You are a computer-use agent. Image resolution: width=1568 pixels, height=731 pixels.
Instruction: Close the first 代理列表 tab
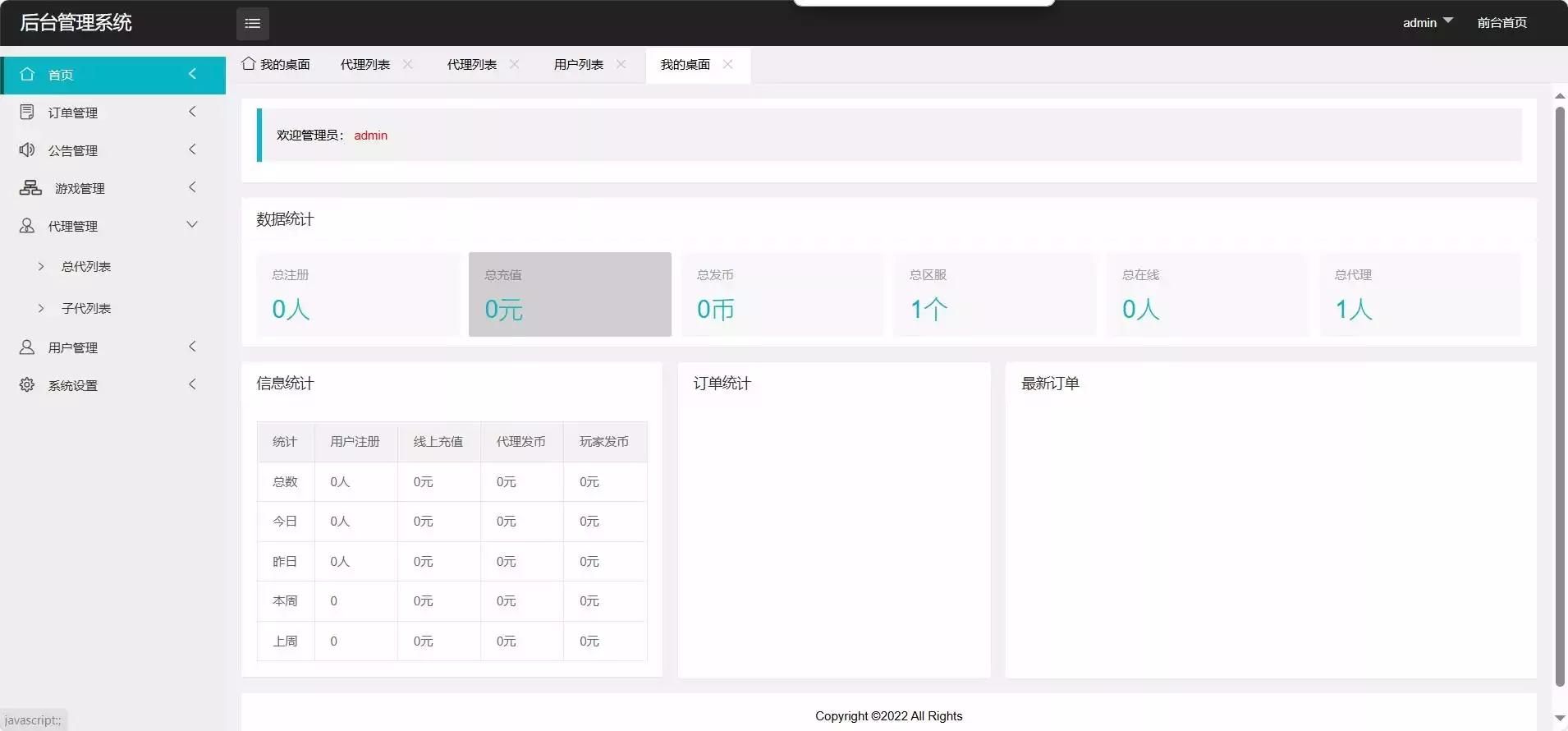pyautogui.click(x=407, y=64)
